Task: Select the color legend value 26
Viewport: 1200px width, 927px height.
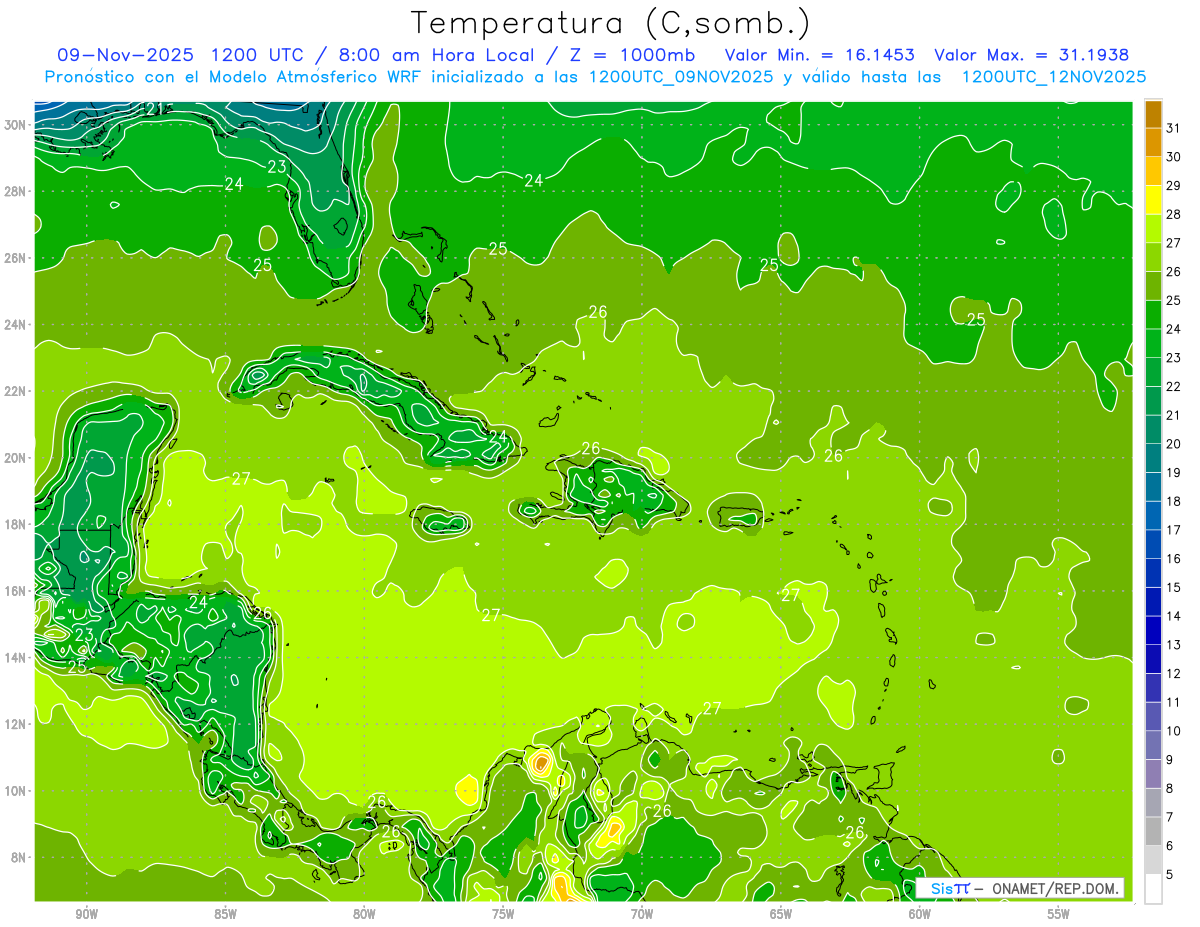Action: click(1174, 272)
